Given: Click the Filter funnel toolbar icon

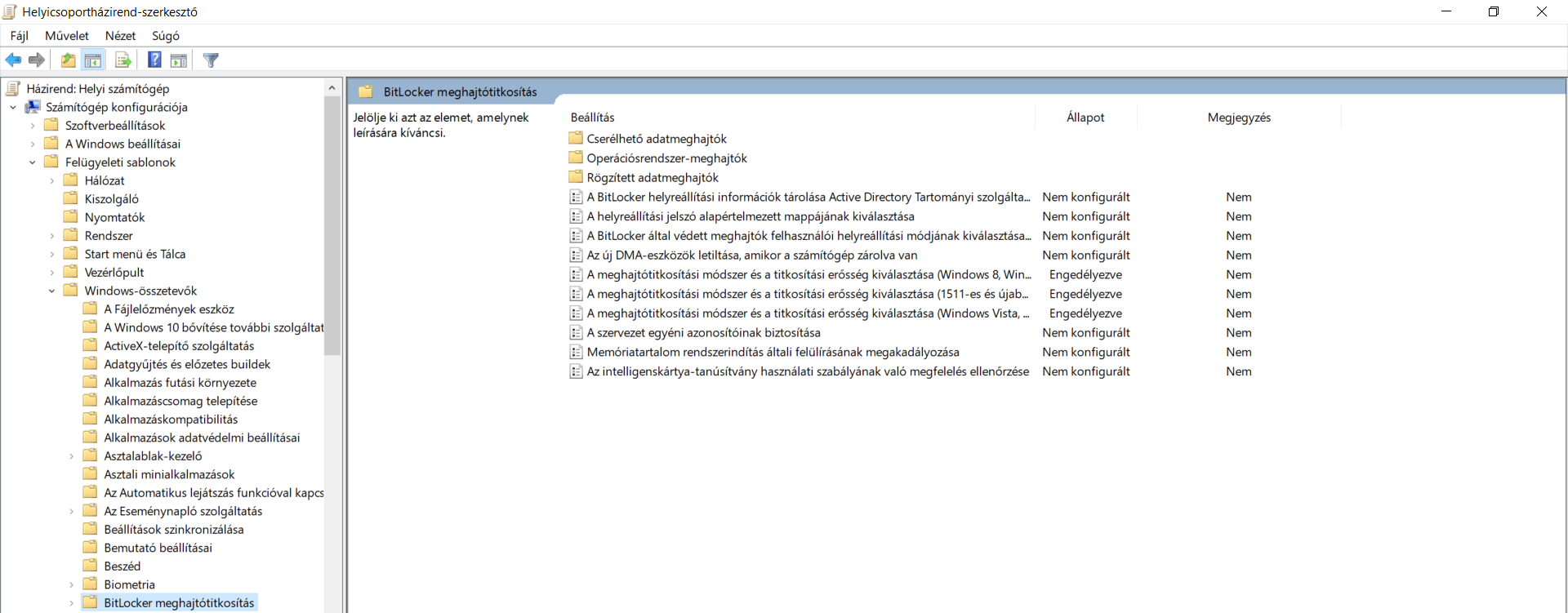Looking at the screenshot, I should [211, 60].
